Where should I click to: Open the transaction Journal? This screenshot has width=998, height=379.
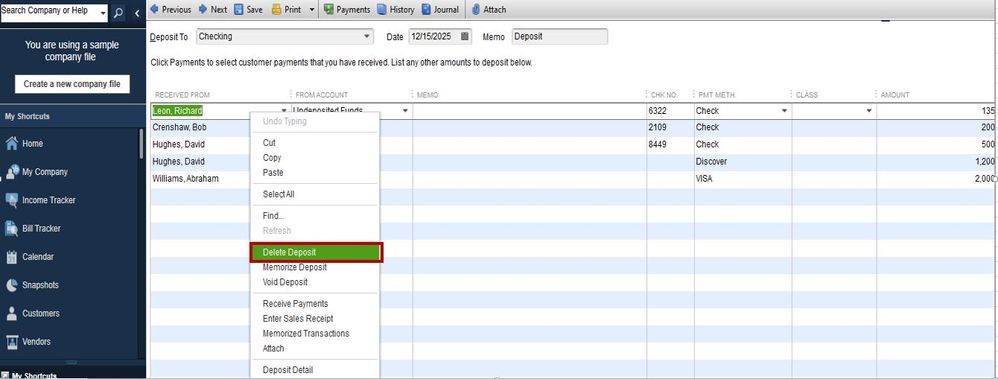440,10
